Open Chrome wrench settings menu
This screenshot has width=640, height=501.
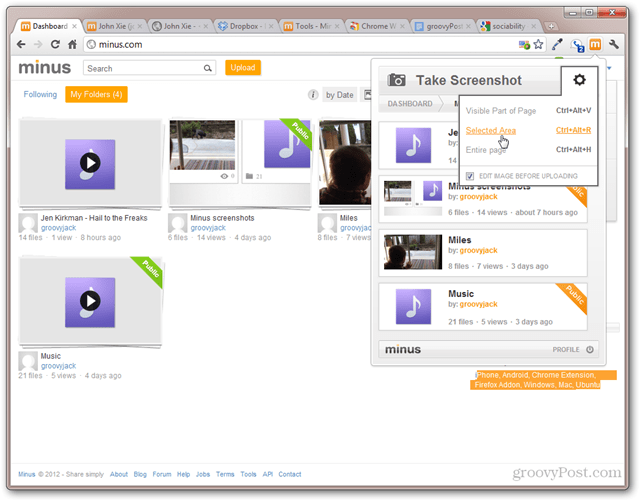pyautogui.click(x=613, y=44)
